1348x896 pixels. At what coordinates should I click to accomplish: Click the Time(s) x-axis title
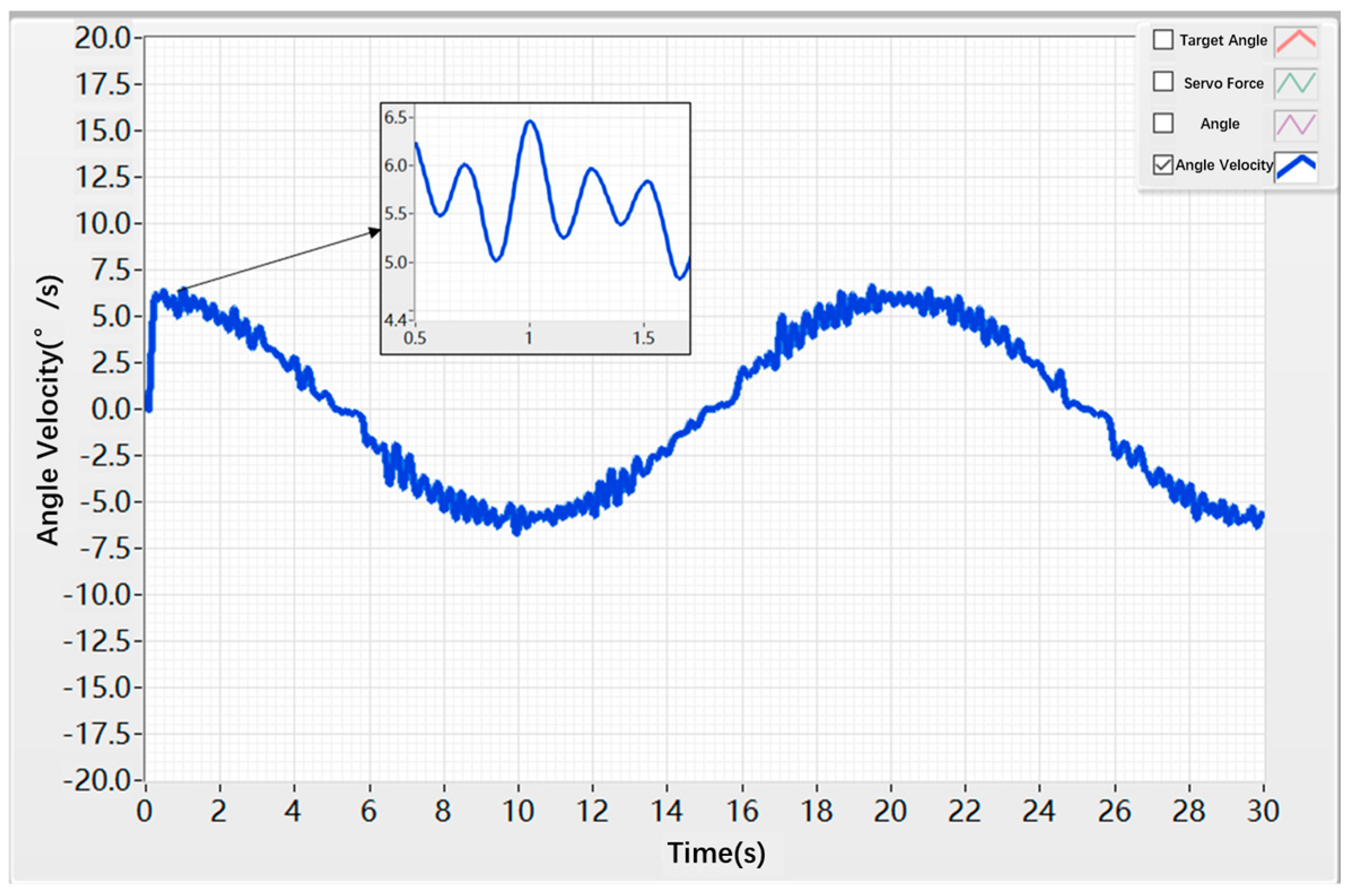[x=716, y=853]
